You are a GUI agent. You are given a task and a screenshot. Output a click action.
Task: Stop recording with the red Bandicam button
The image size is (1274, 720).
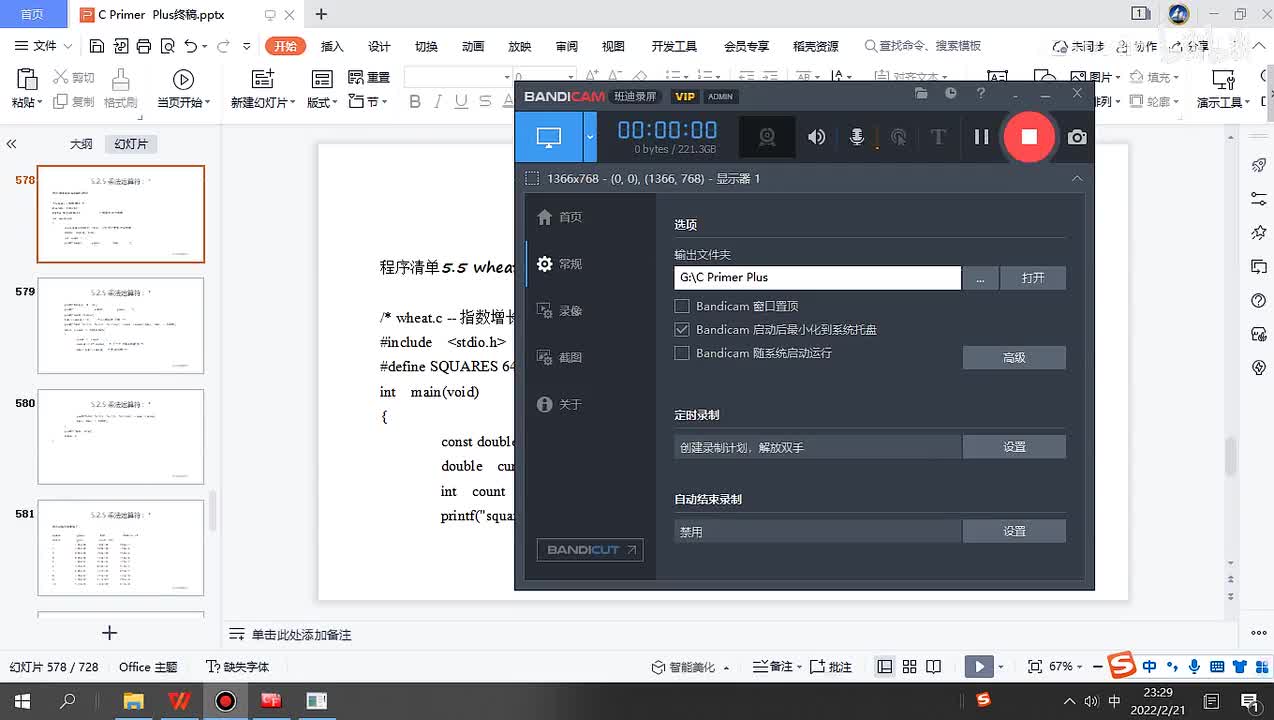[1029, 137]
